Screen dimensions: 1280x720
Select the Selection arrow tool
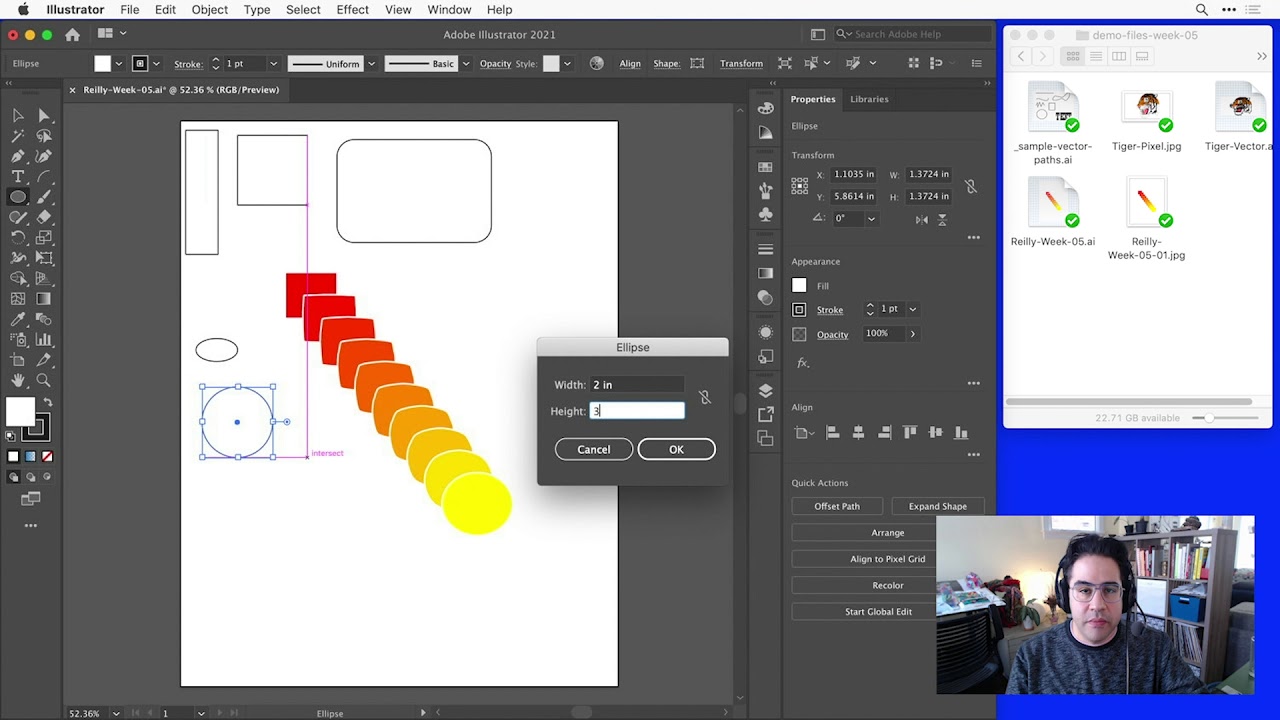[x=18, y=115]
